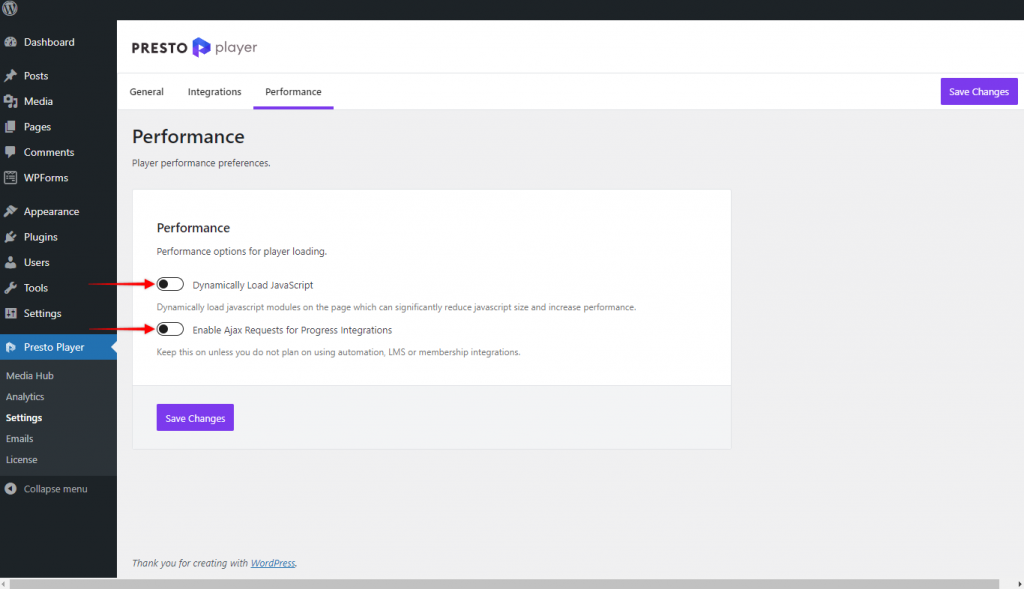Open Media Hub submenu item
This screenshot has height=589, width=1024.
pos(29,376)
